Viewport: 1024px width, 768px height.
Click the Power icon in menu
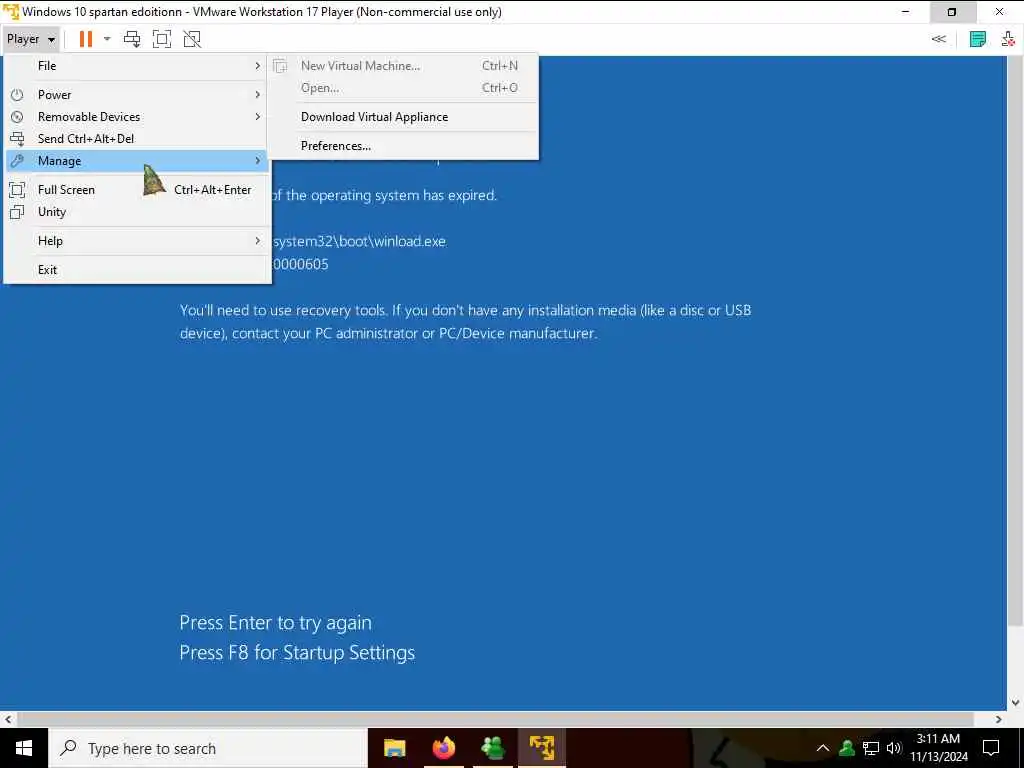point(17,95)
